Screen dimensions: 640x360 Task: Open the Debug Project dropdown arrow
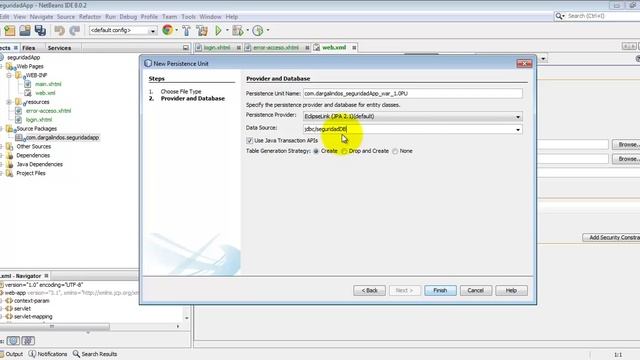click(x=247, y=30)
